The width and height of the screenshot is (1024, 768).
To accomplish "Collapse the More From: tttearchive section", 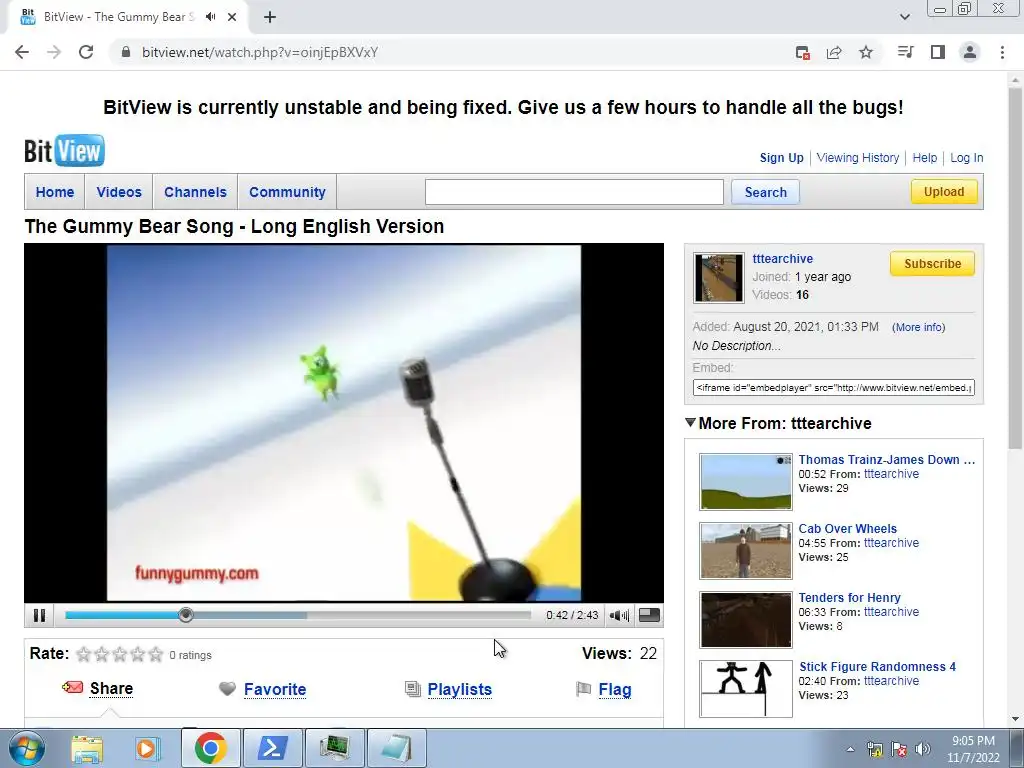I will tap(690, 423).
